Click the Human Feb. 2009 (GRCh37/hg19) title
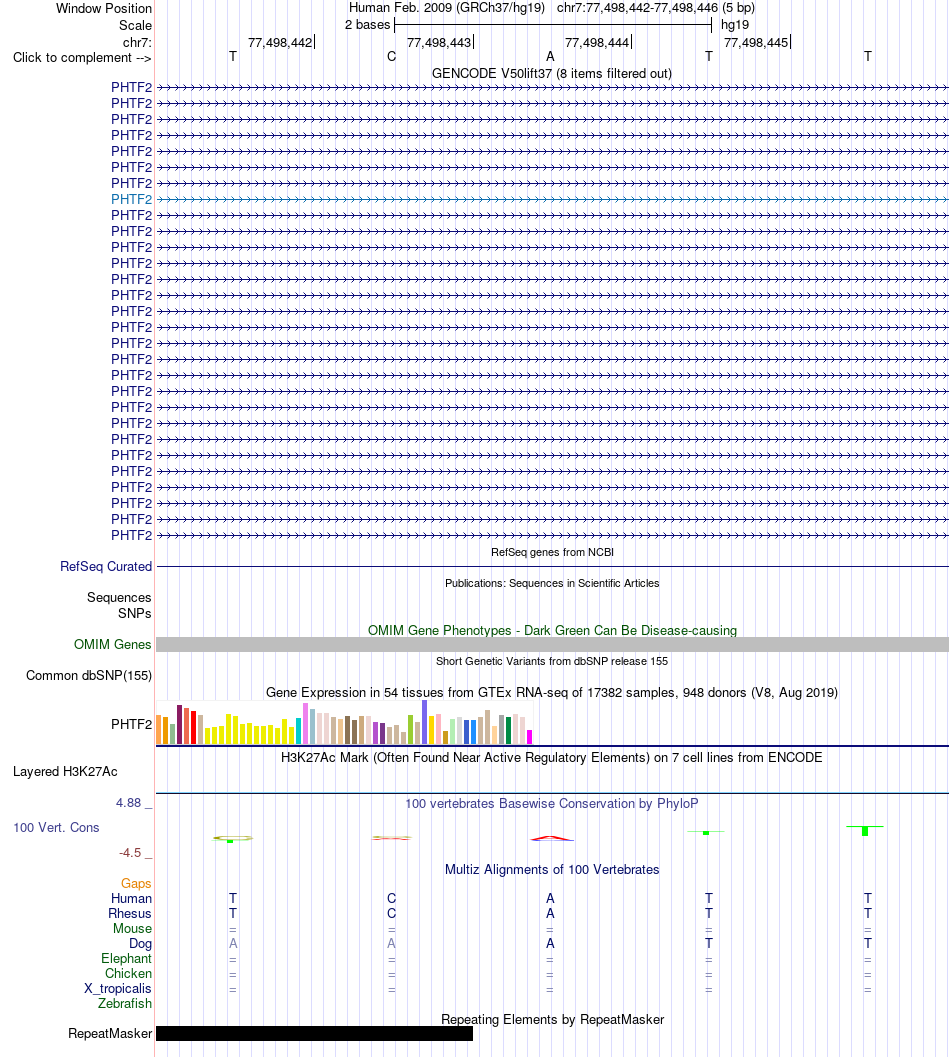 click(446, 8)
